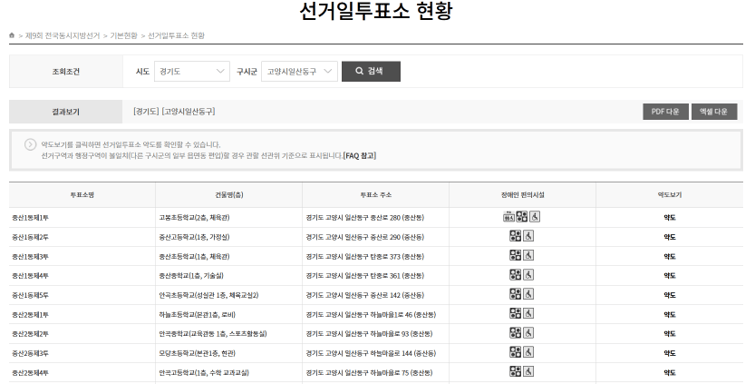Go to 제9회 전국동시지방선거 breadcrumb
Viewport: 755px width, 384px height.
pyautogui.click(x=62, y=36)
